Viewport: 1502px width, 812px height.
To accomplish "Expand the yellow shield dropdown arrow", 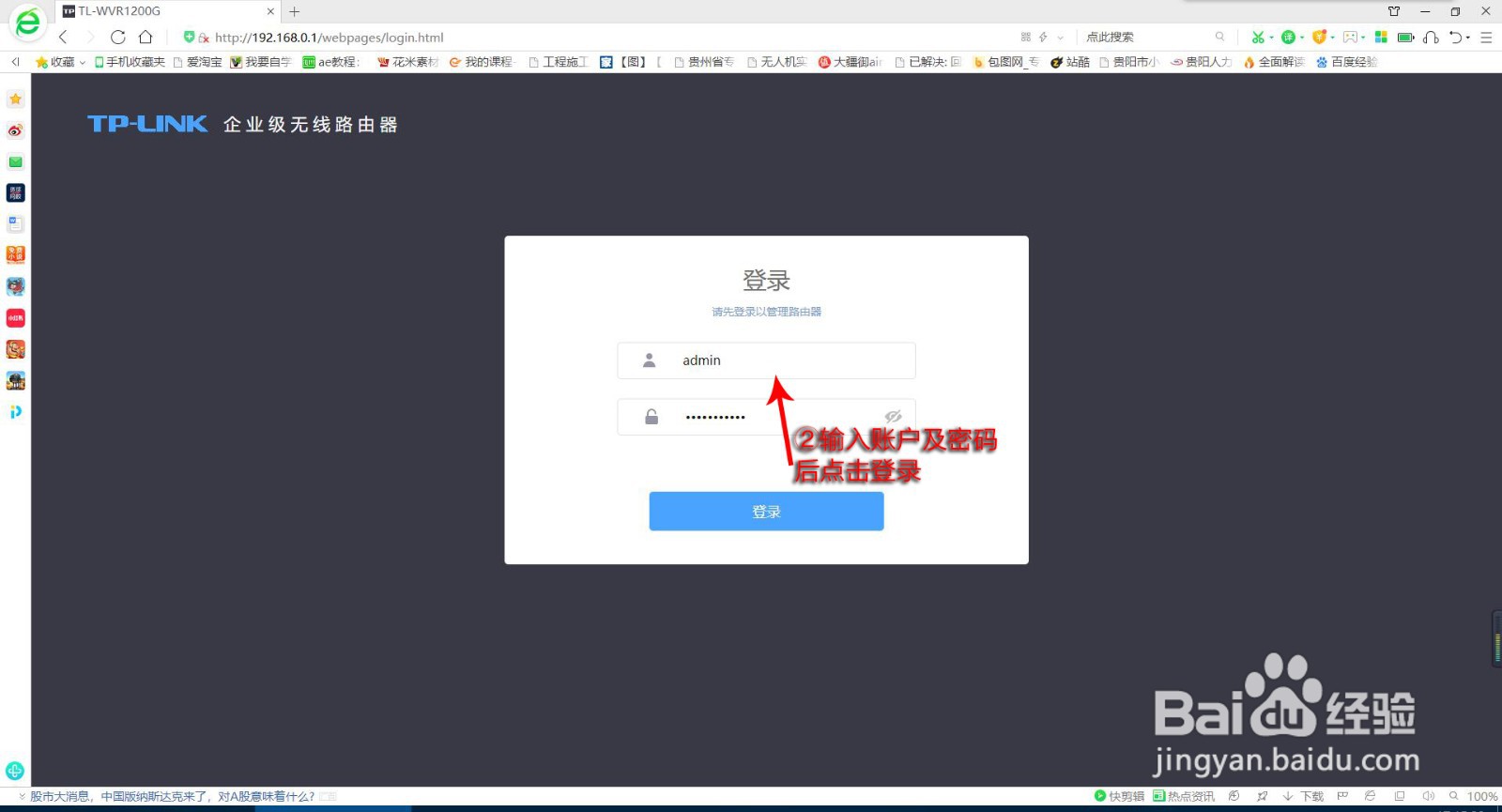I will 1333,38.
